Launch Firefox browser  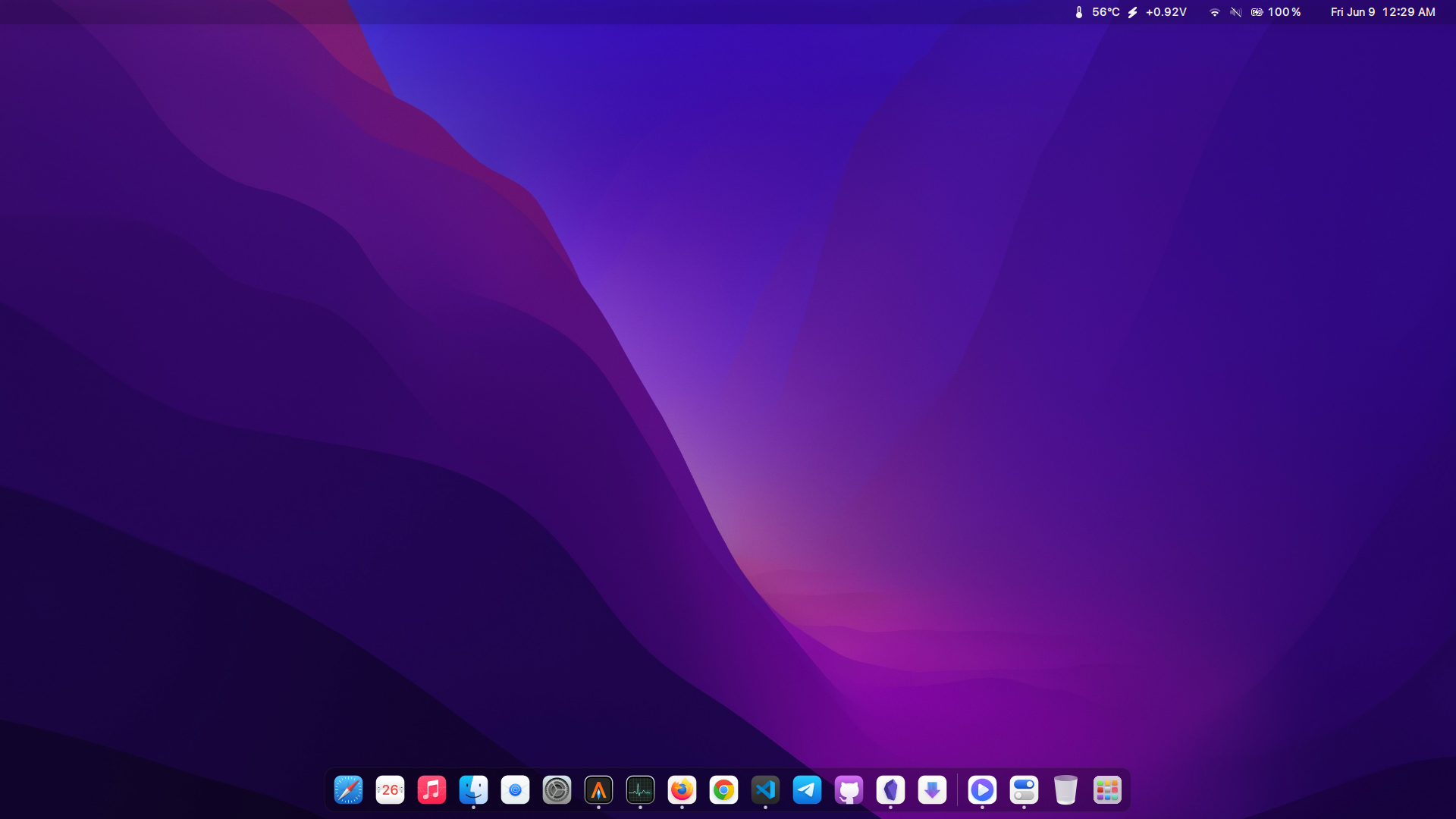click(x=682, y=790)
